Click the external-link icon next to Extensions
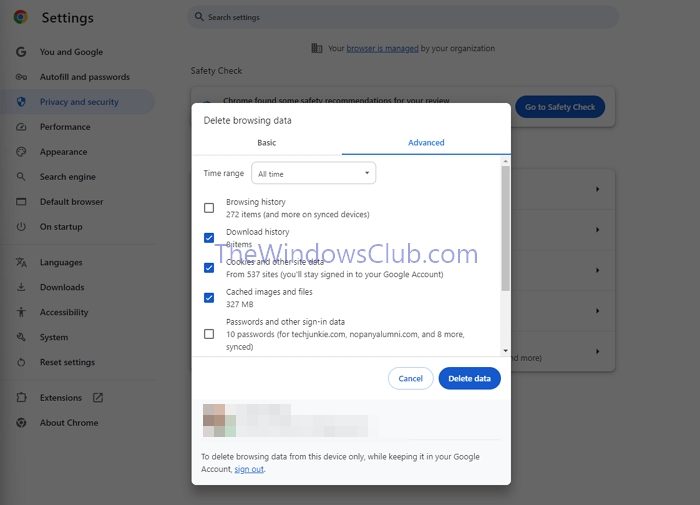 (98, 397)
